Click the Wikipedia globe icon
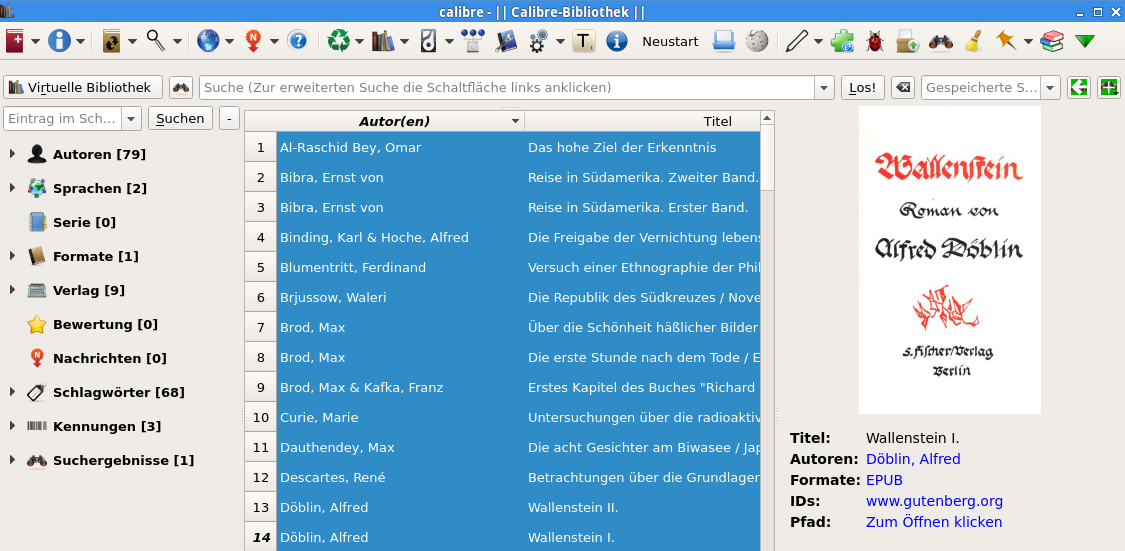Viewport: 1125px width, 551px height. 757,41
